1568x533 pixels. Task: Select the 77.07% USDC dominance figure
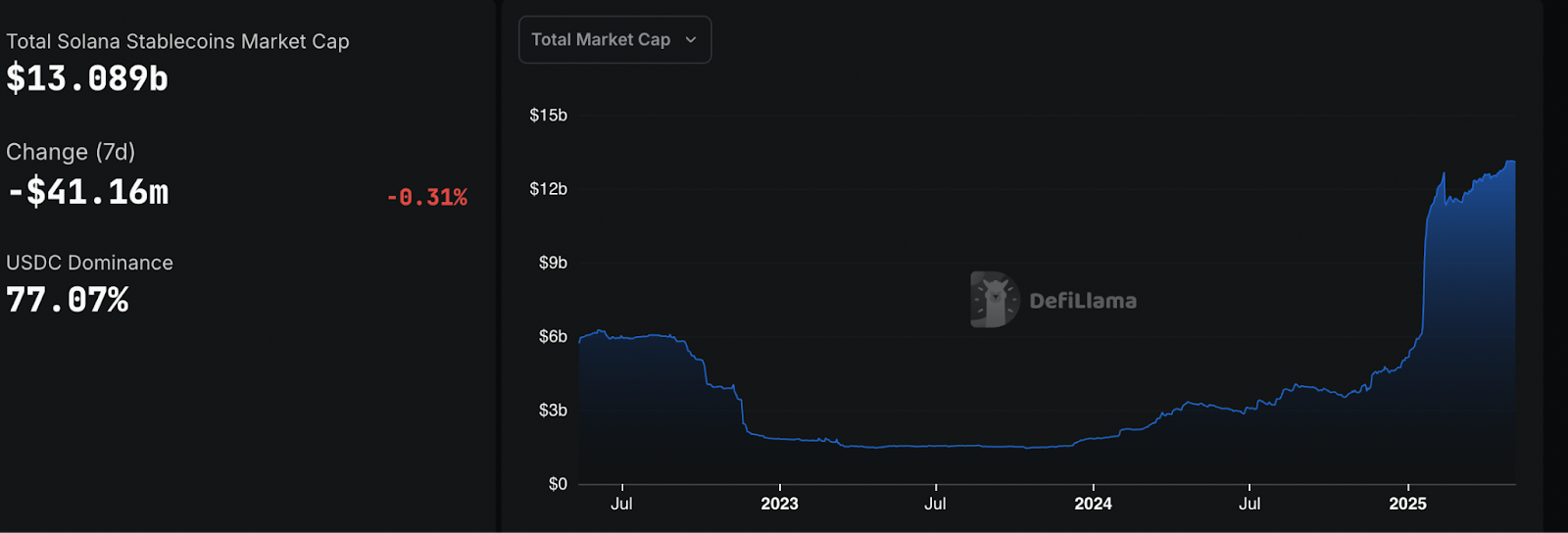coord(68,300)
